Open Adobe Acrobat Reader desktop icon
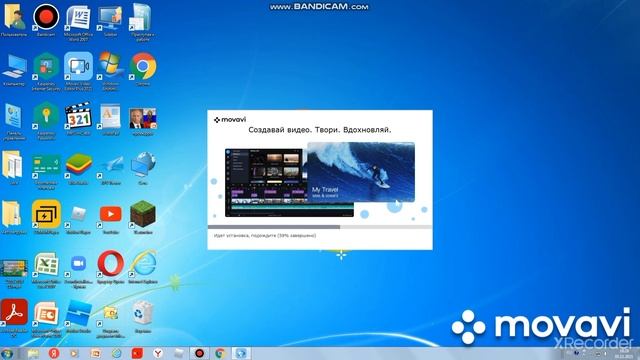The width and height of the screenshot is (640, 360). [x=14, y=313]
